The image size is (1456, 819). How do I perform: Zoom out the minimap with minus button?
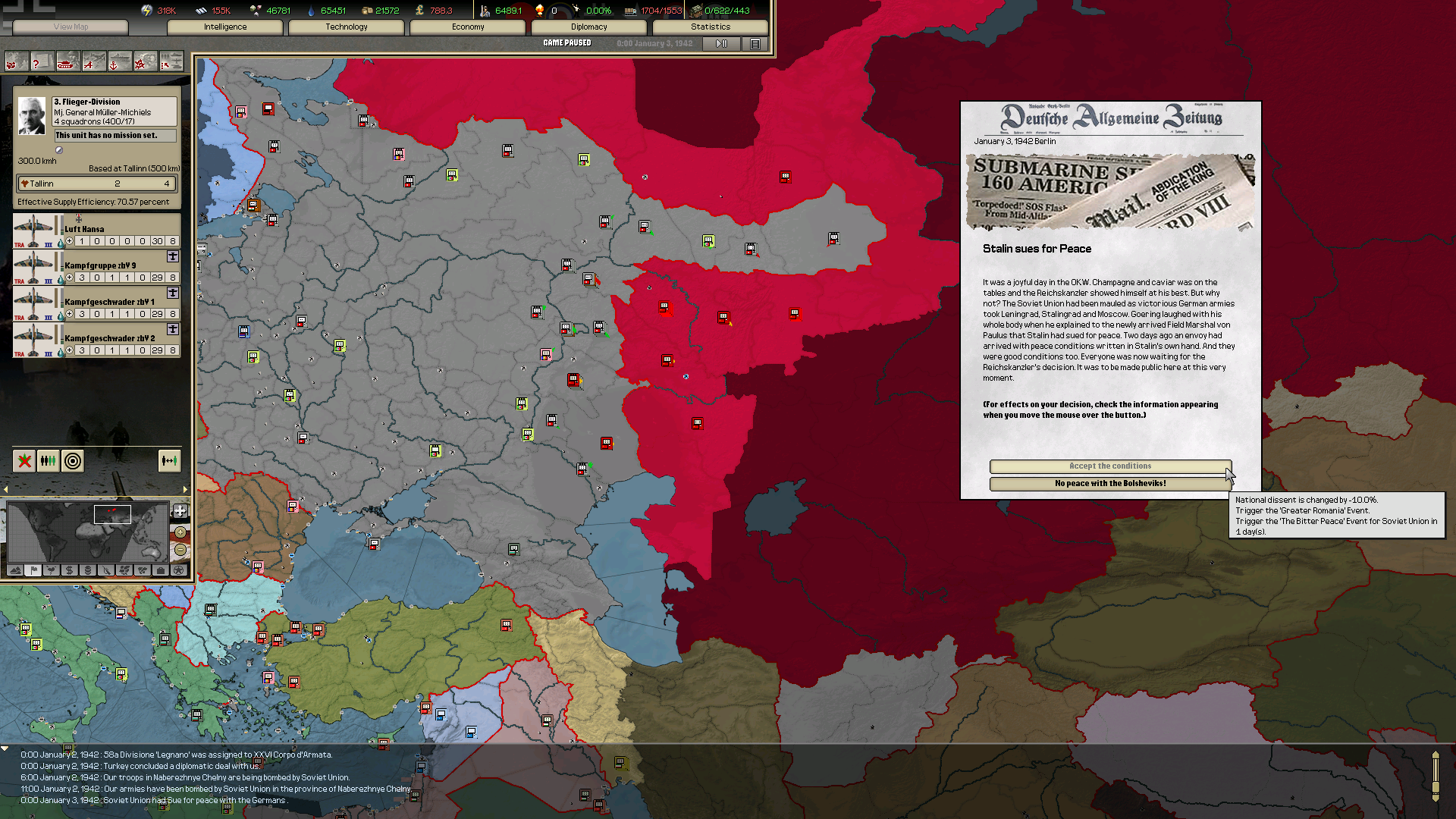click(180, 550)
